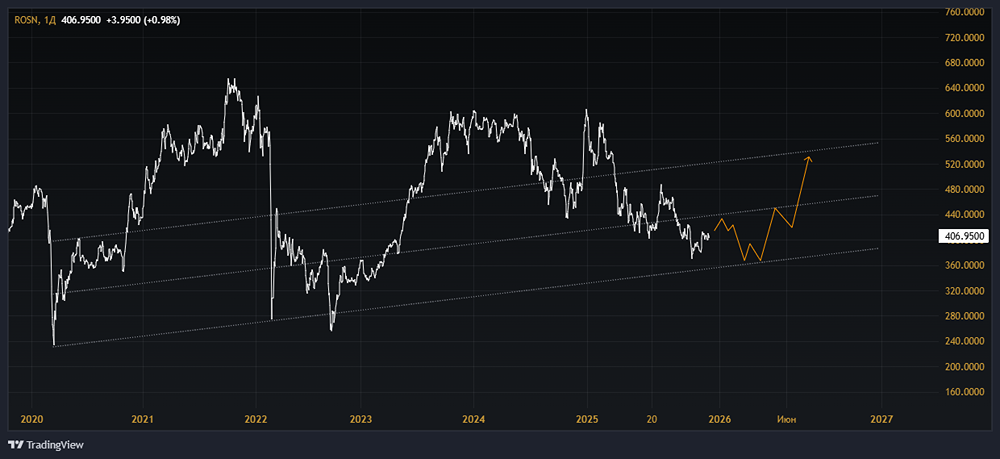Click the Июн label on time axis

tap(786, 419)
